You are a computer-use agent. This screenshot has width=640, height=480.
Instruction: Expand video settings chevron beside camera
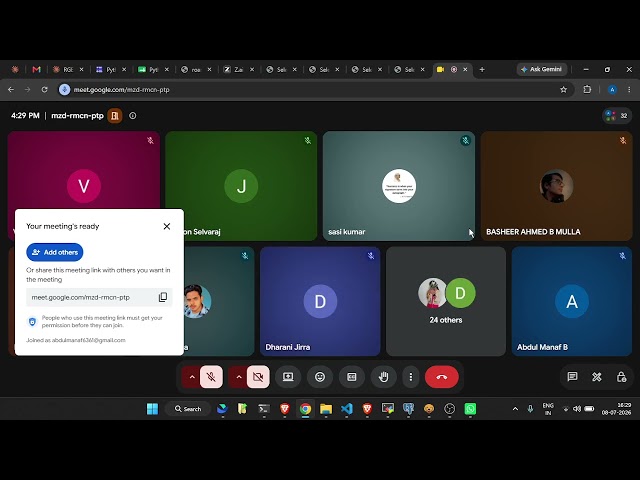pos(239,377)
